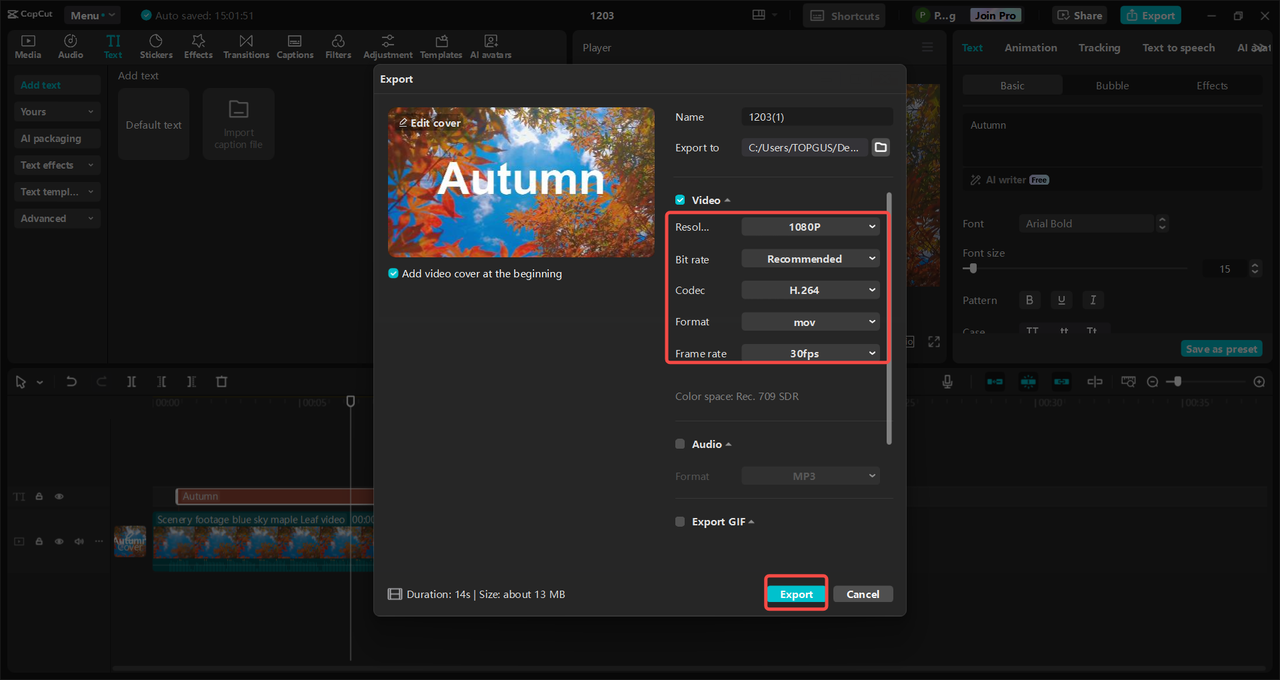Click the Export dialog vertical scrollbar
Screen dimensions: 1280x680
point(888,318)
